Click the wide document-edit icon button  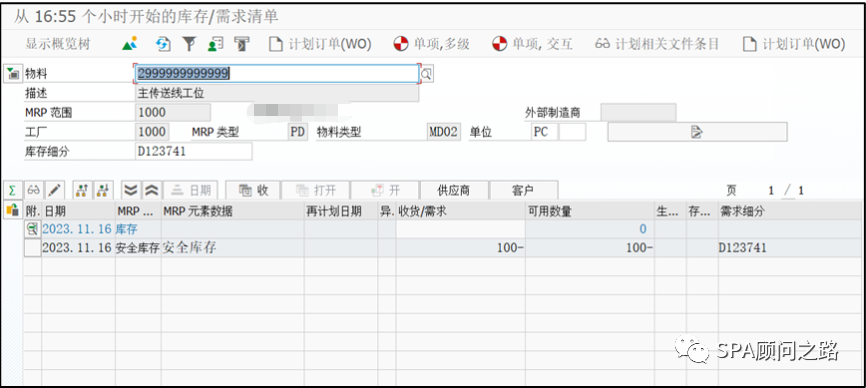(697, 132)
